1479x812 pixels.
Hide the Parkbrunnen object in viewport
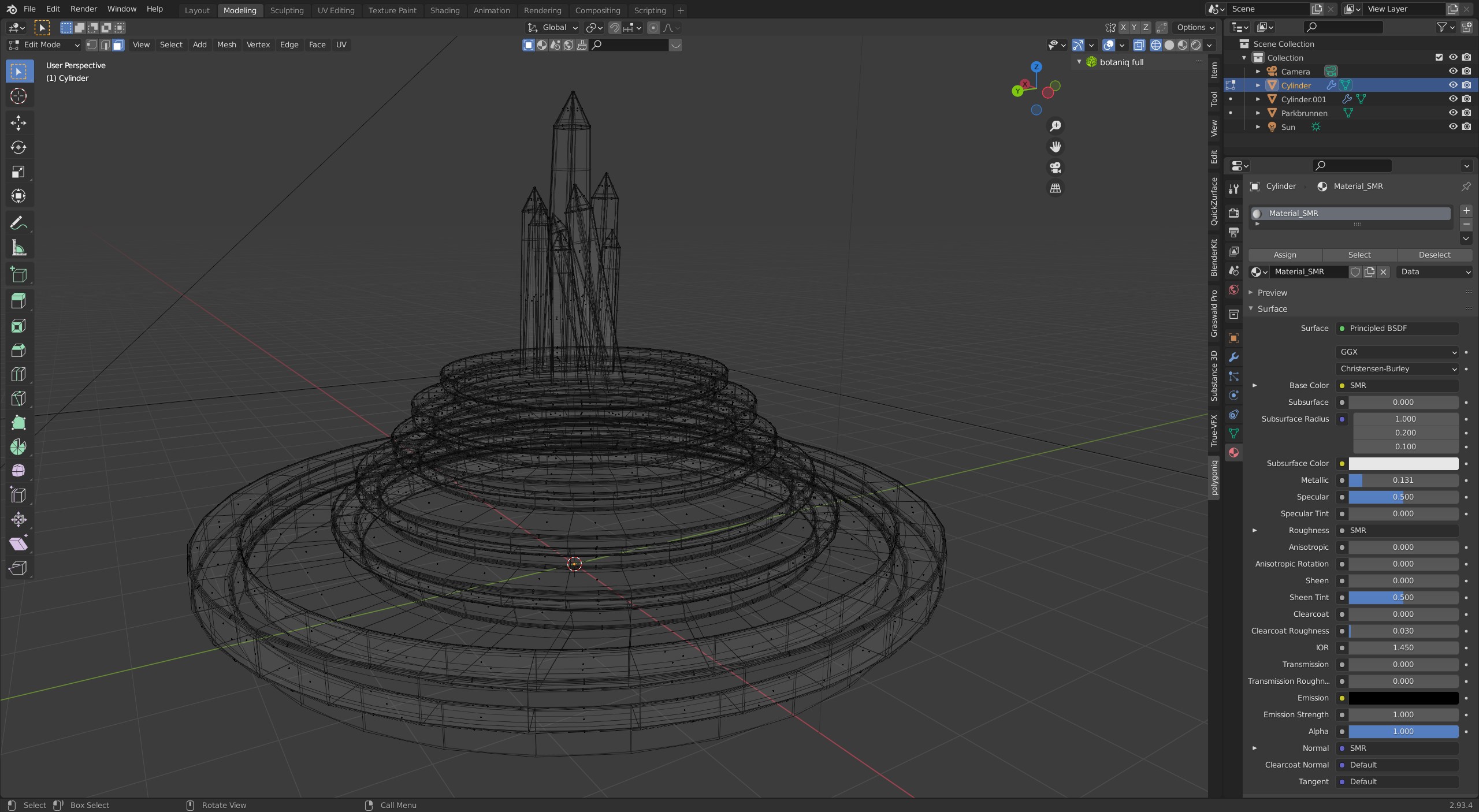click(1452, 113)
